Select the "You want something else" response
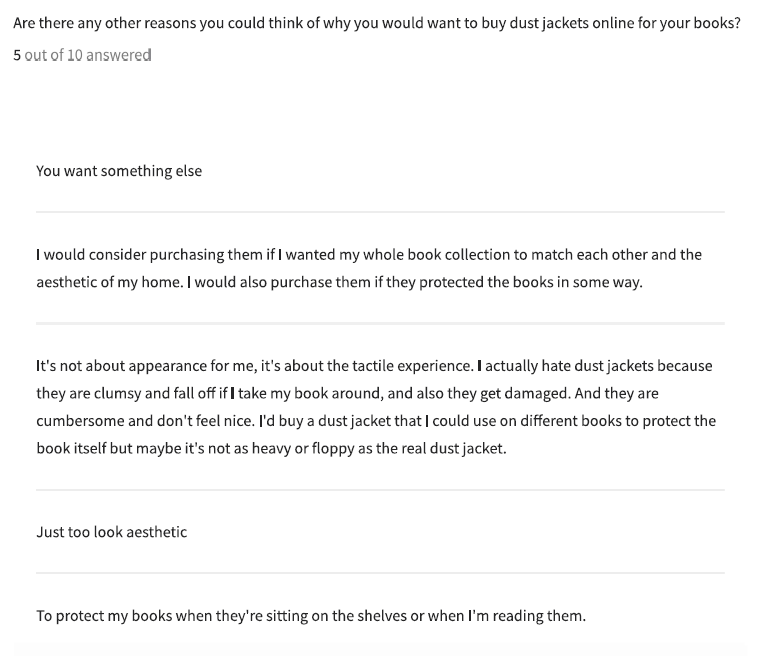 [x=119, y=171]
